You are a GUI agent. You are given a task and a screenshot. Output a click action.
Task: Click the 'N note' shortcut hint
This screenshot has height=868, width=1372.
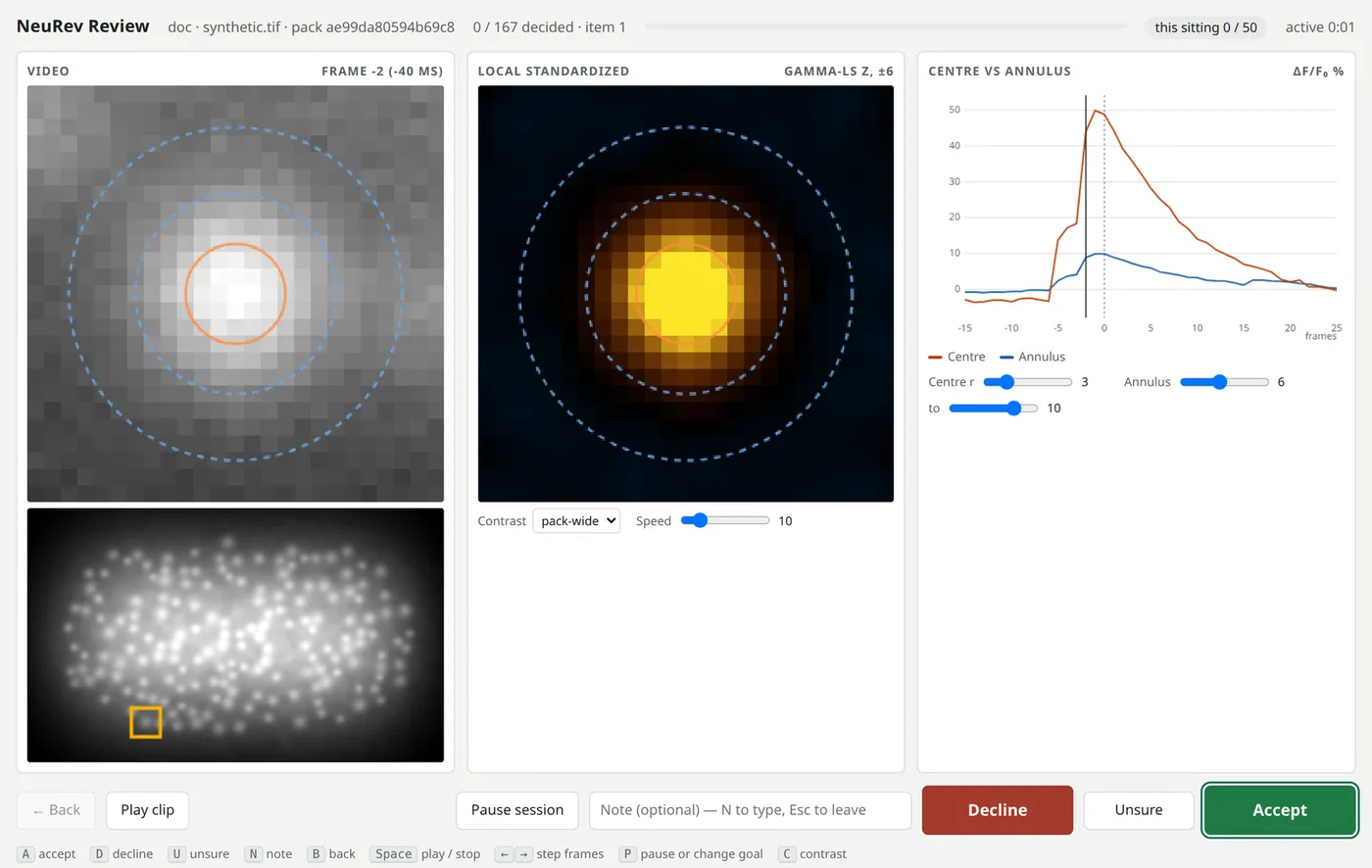click(269, 854)
